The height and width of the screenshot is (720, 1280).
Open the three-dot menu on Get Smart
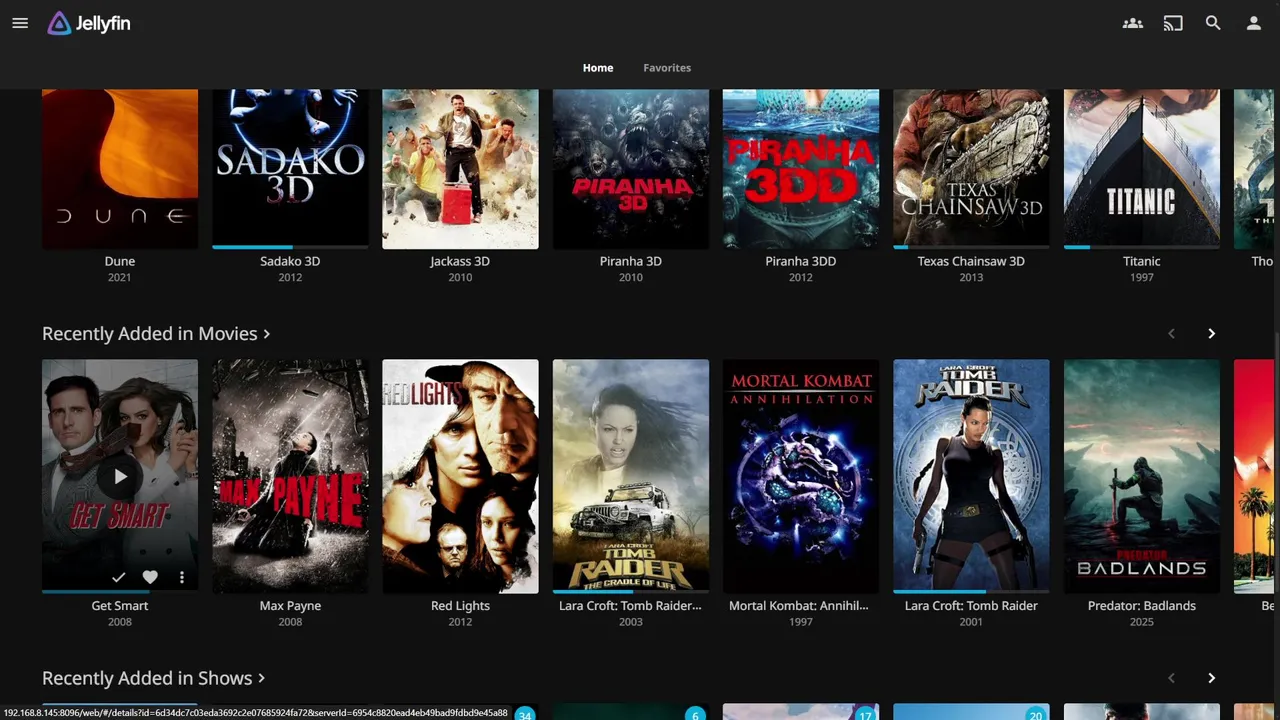pyautogui.click(x=181, y=577)
